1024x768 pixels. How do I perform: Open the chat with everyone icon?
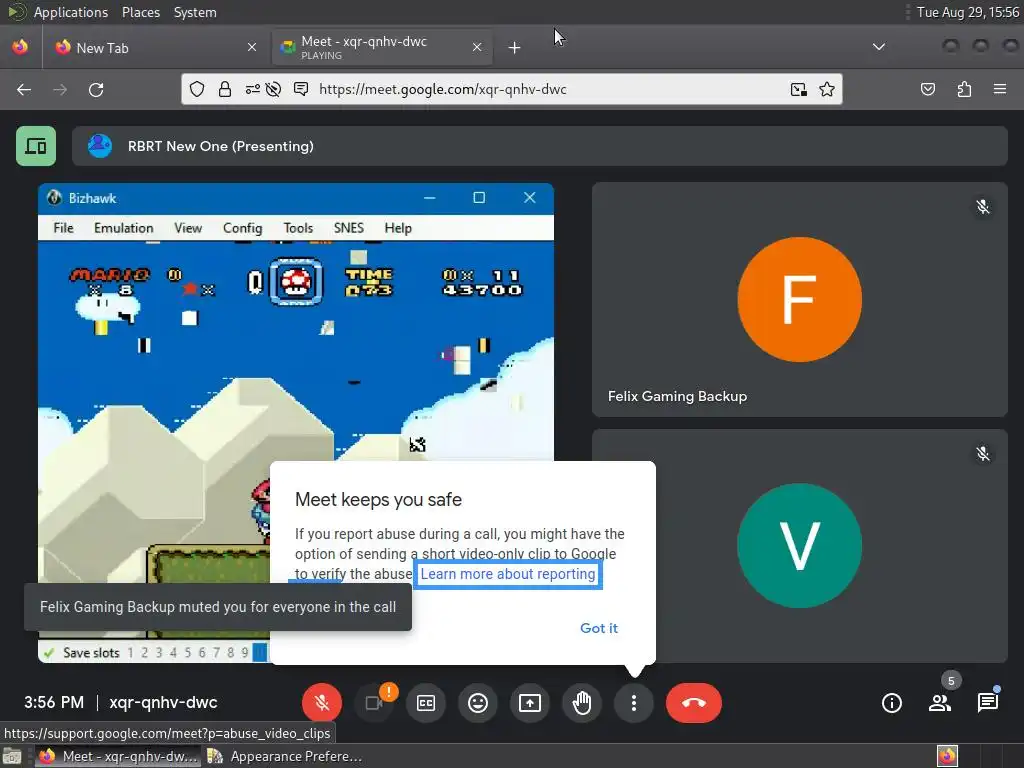pos(987,703)
